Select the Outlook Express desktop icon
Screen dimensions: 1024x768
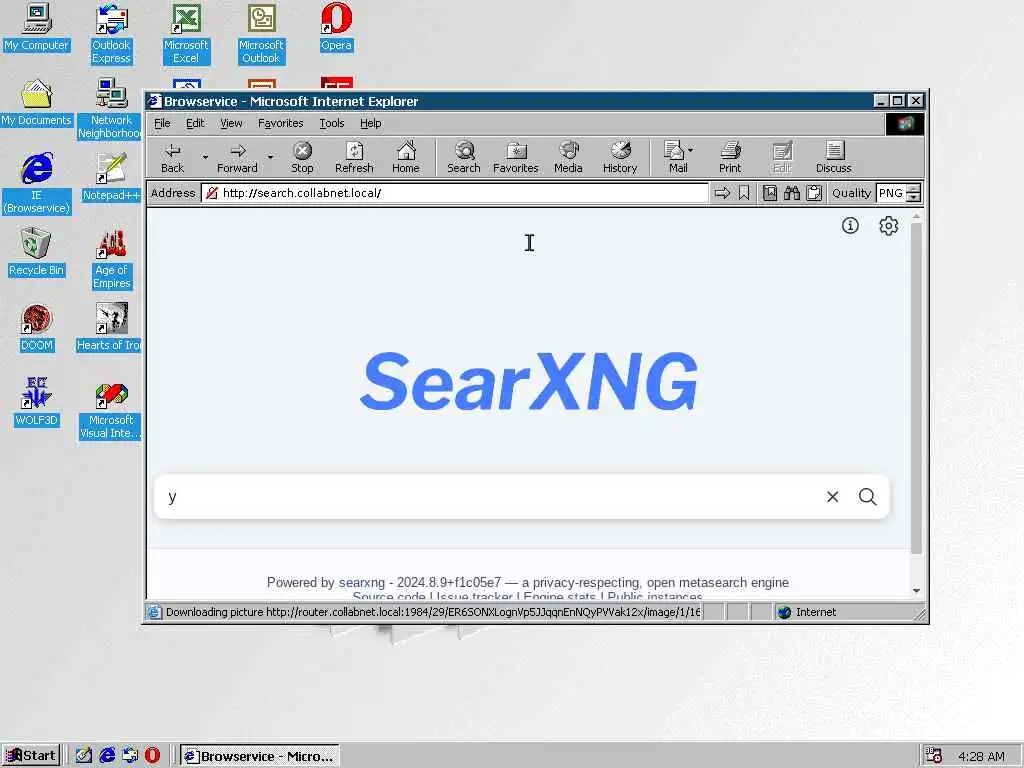coord(111,34)
